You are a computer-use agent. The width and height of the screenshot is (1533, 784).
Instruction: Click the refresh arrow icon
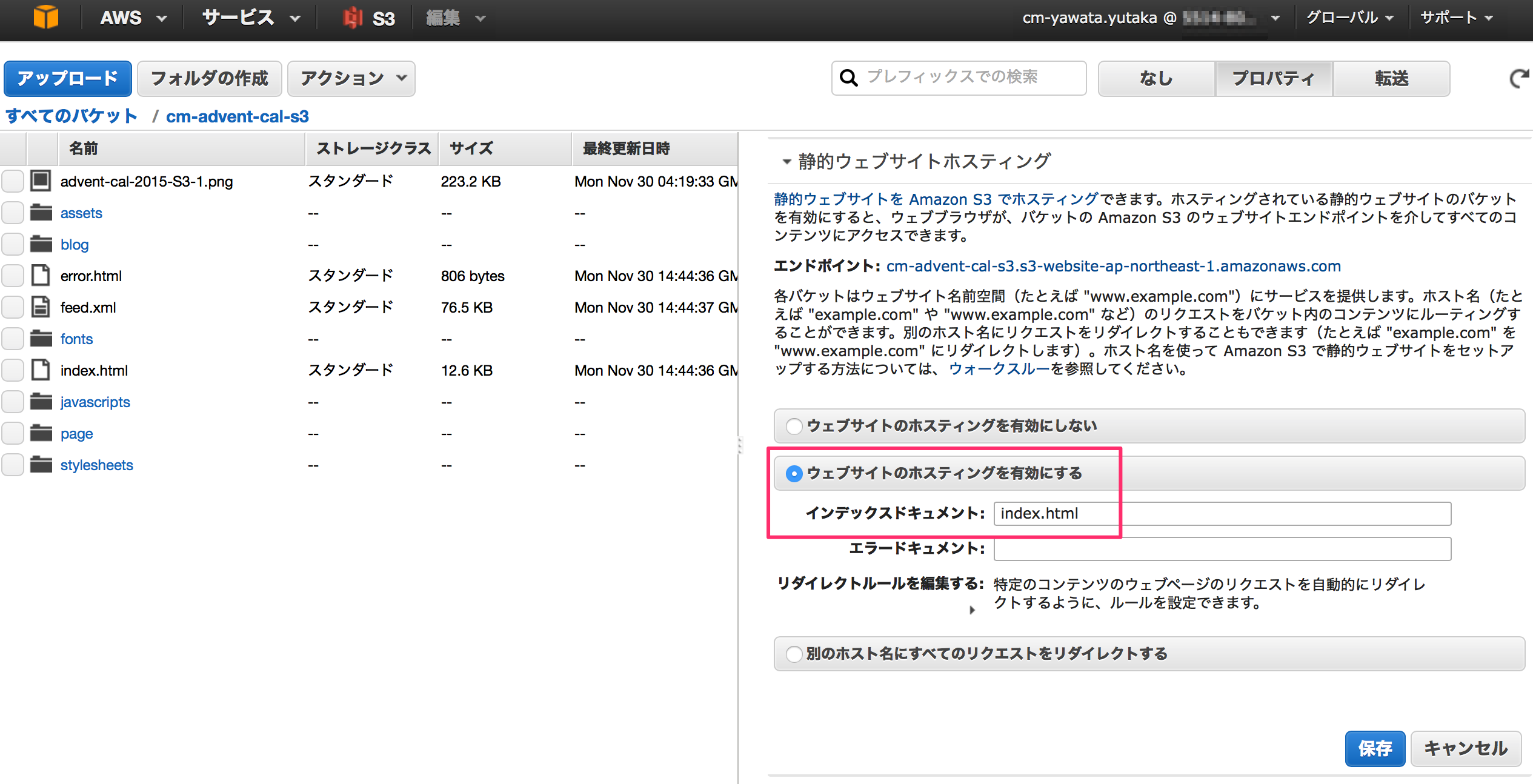1518,78
